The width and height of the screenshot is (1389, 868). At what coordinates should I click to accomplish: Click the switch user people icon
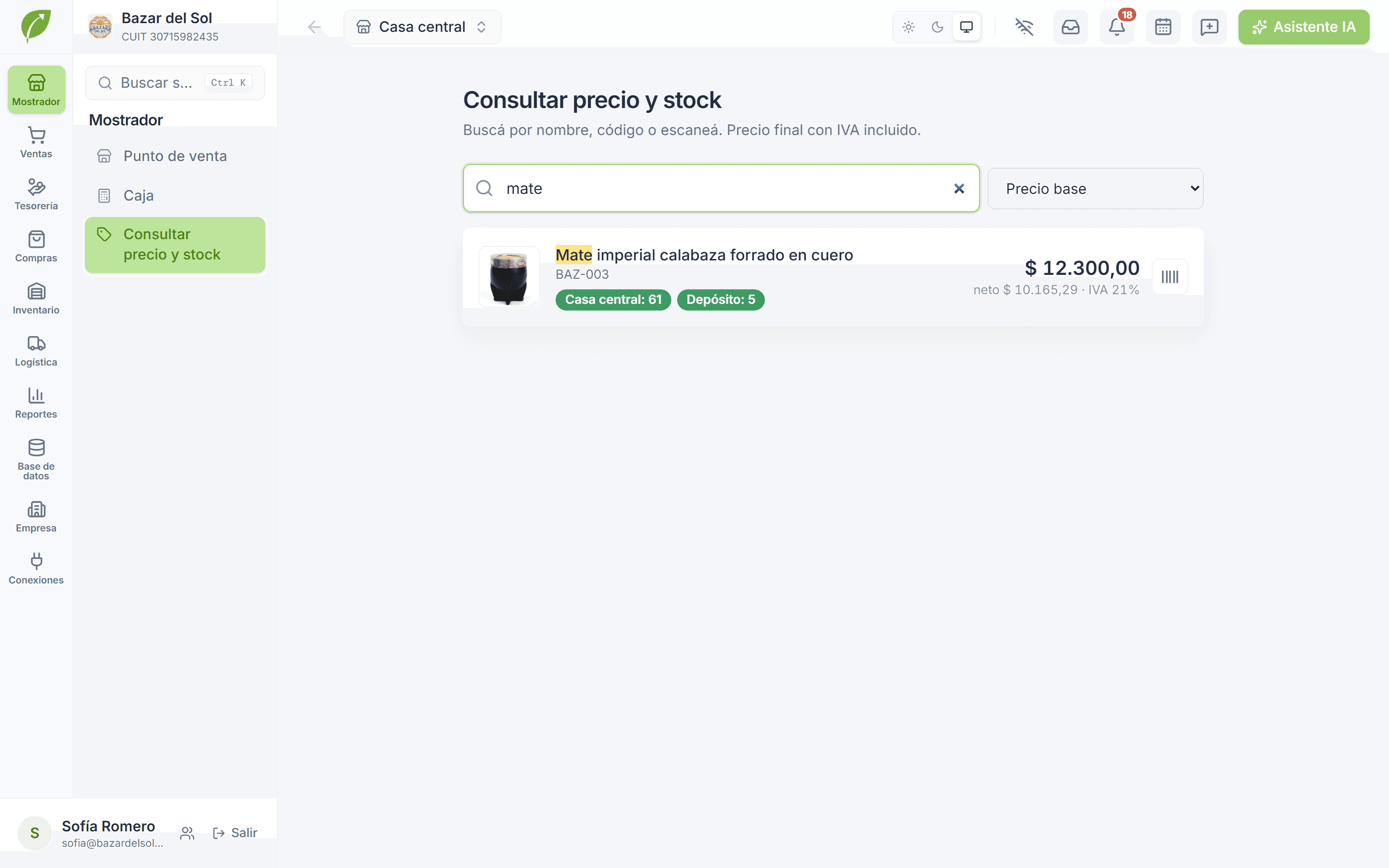click(x=187, y=833)
